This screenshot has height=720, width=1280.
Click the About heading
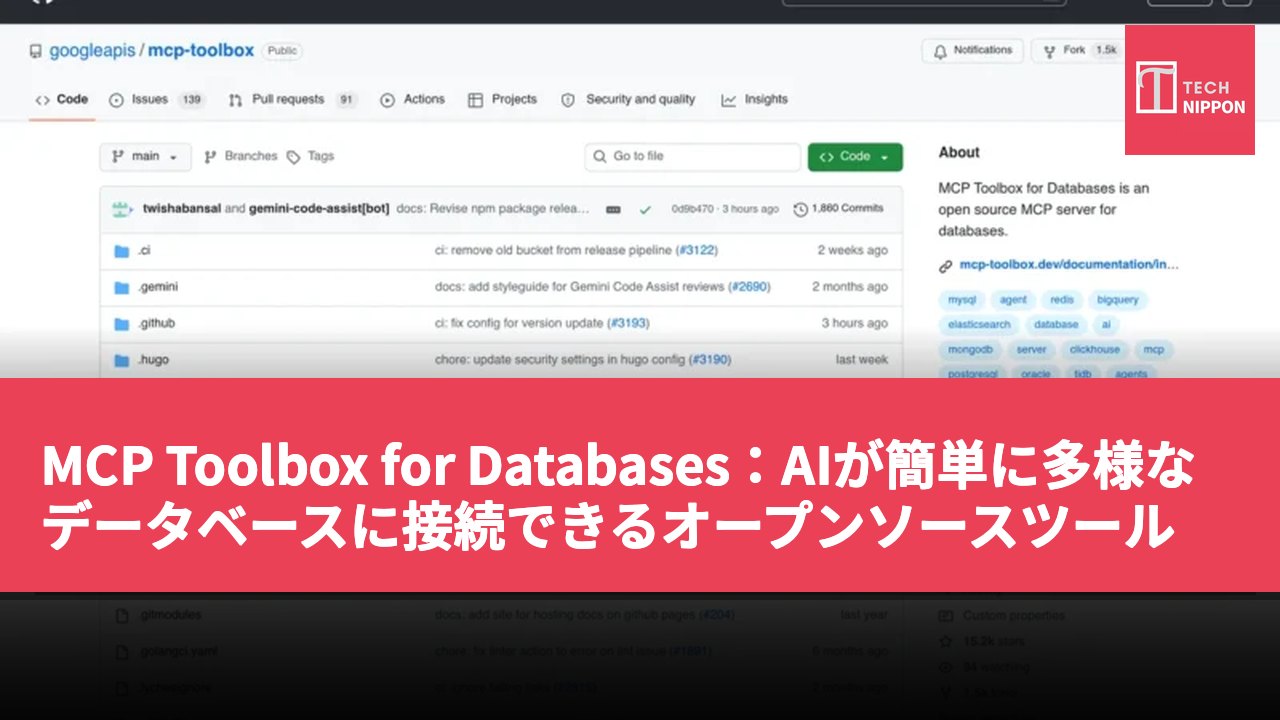pos(959,153)
